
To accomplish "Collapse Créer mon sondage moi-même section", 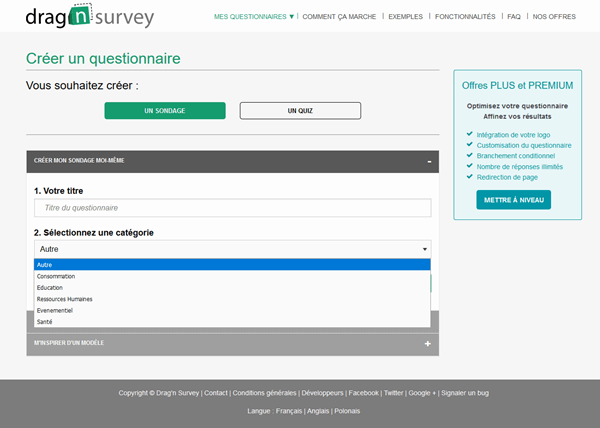I will [233, 161].
